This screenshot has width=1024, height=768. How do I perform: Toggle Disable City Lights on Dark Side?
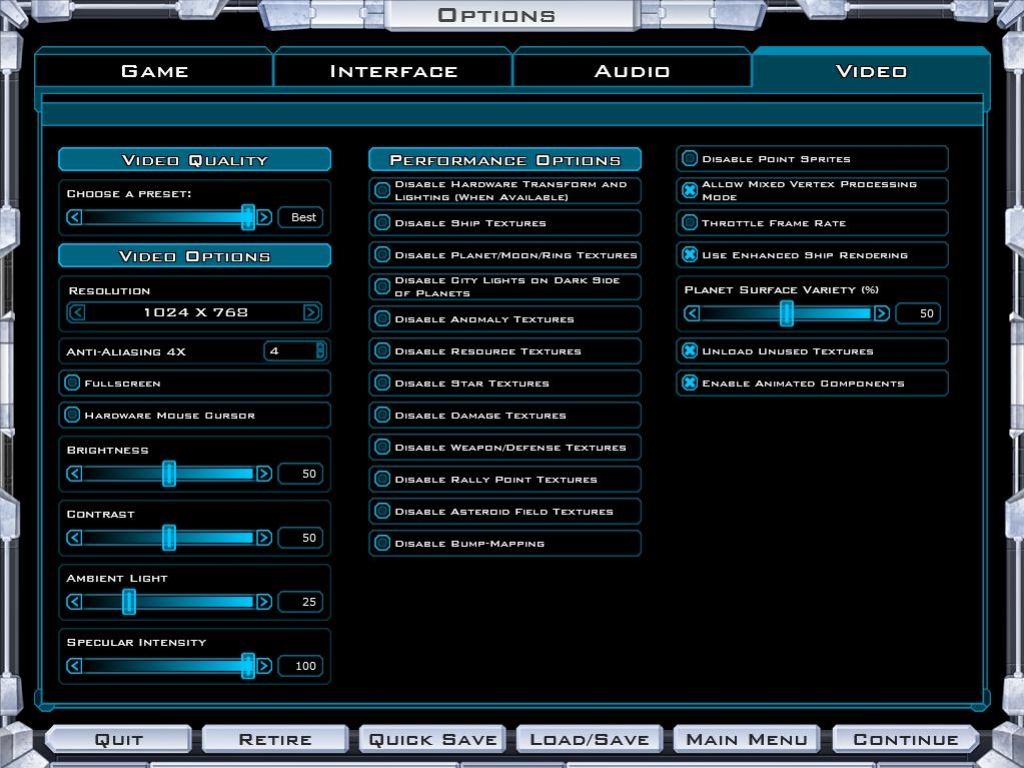click(x=383, y=286)
